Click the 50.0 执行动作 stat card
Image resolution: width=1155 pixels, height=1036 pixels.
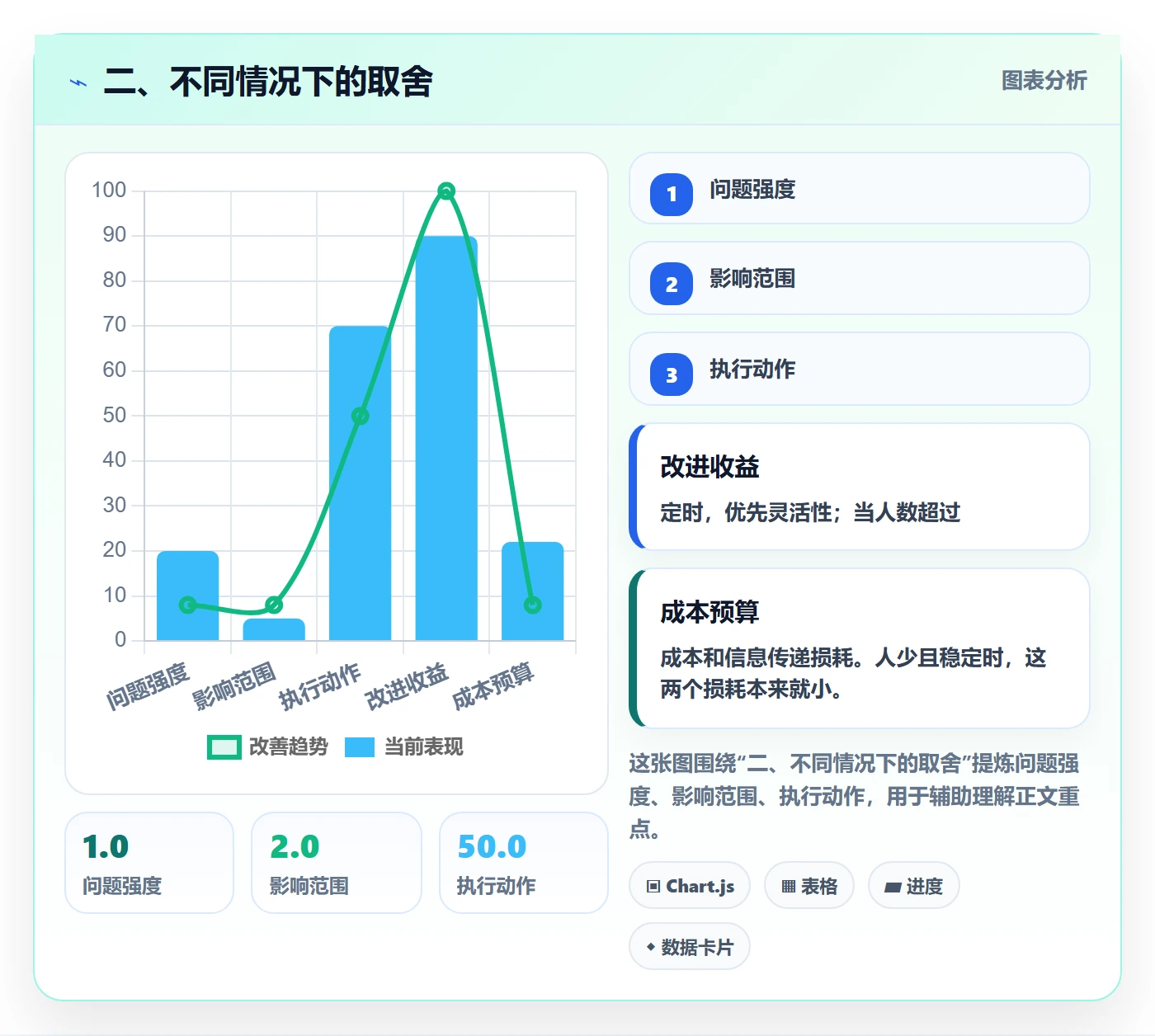pos(524,863)
